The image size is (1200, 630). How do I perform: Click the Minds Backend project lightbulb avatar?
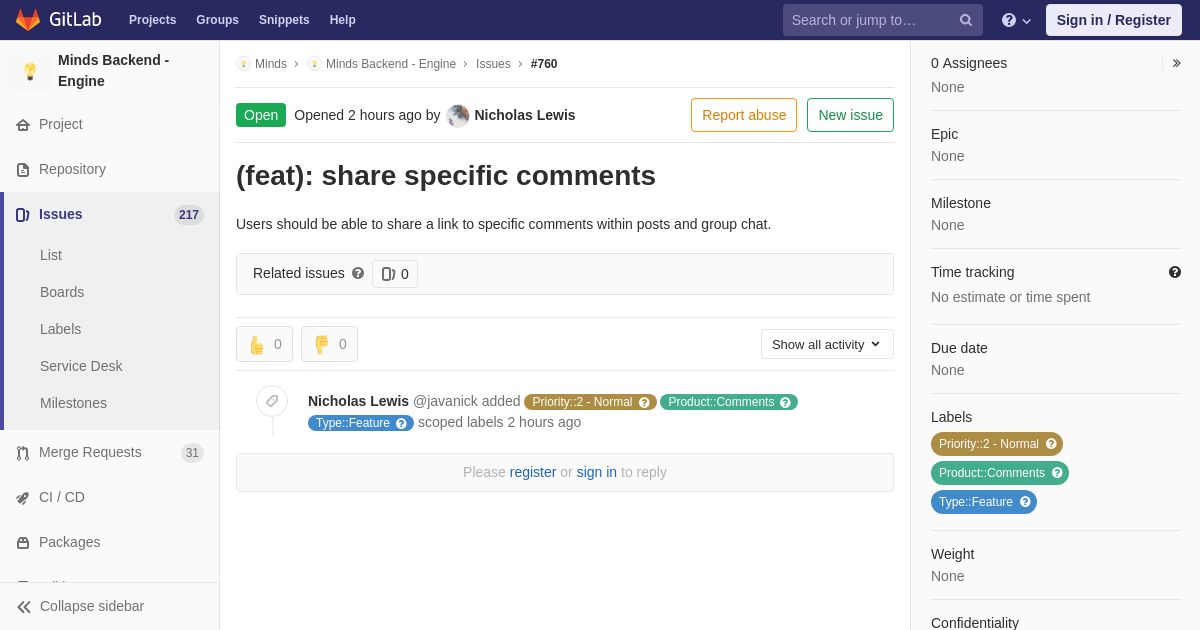[x=30, y=71]
